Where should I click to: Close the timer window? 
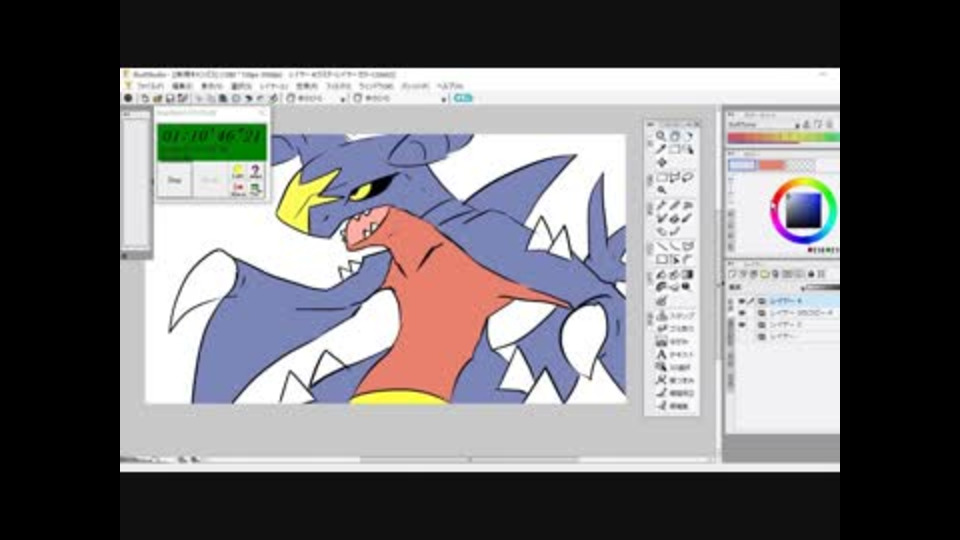262,113
